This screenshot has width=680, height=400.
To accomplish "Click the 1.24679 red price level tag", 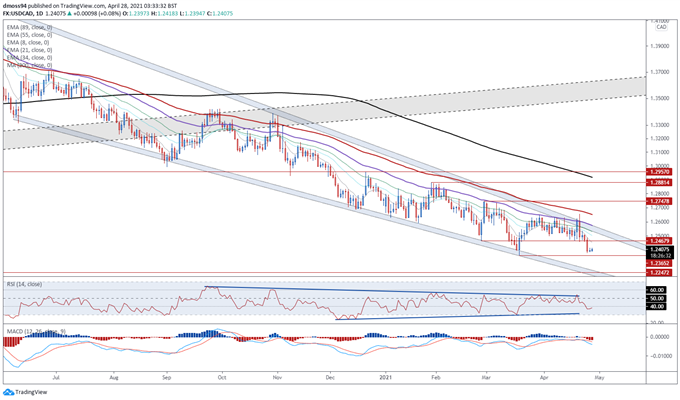I will 659,240.
